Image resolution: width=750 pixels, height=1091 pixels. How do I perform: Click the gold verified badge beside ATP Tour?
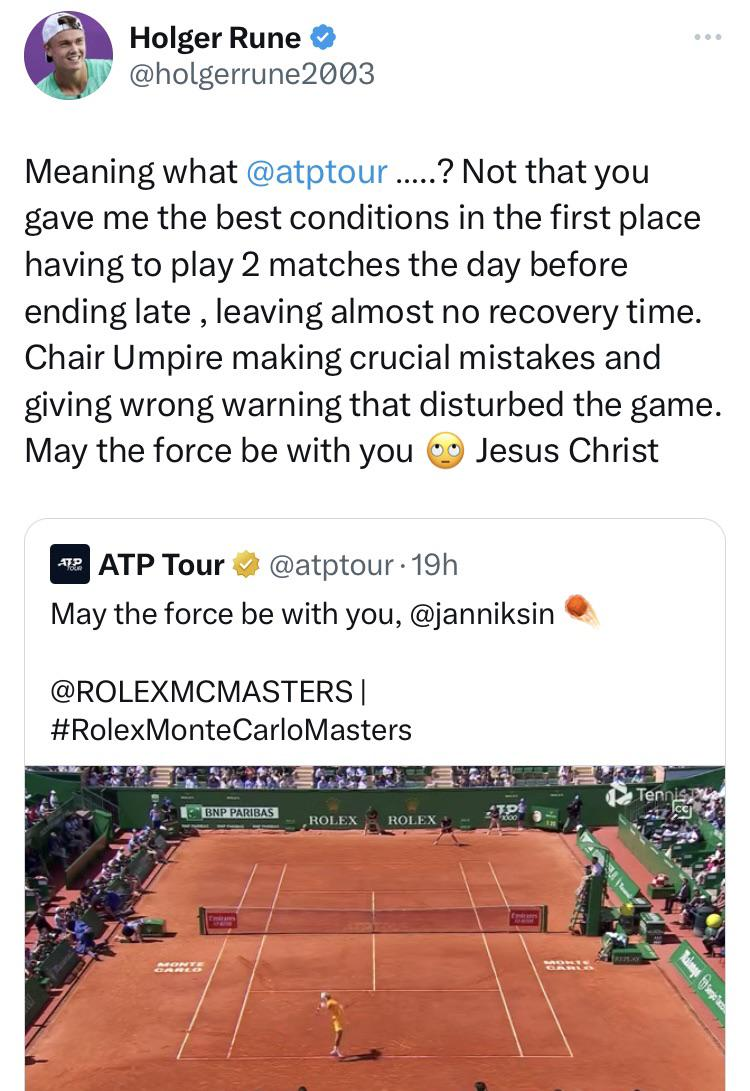click(245, 565)
